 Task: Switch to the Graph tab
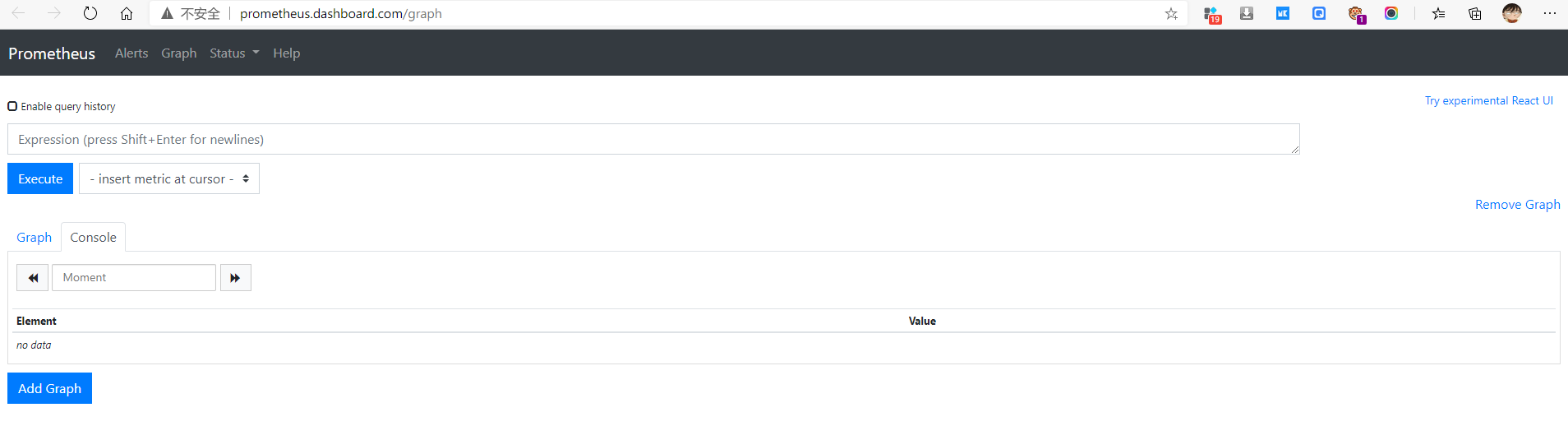click(x=34, y=237)
